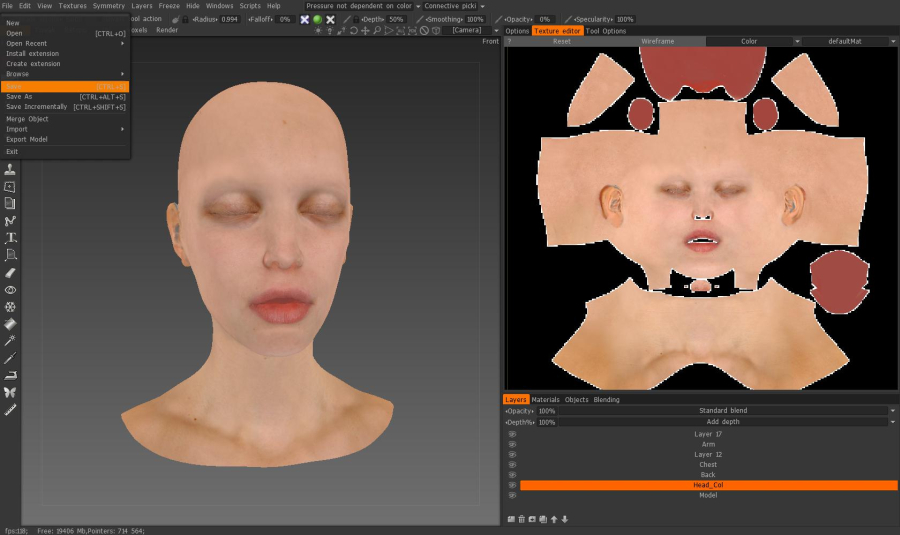This screenshot has height=535, width=900.
Task: Click the ruler measure tool
Action: [11, 409]
